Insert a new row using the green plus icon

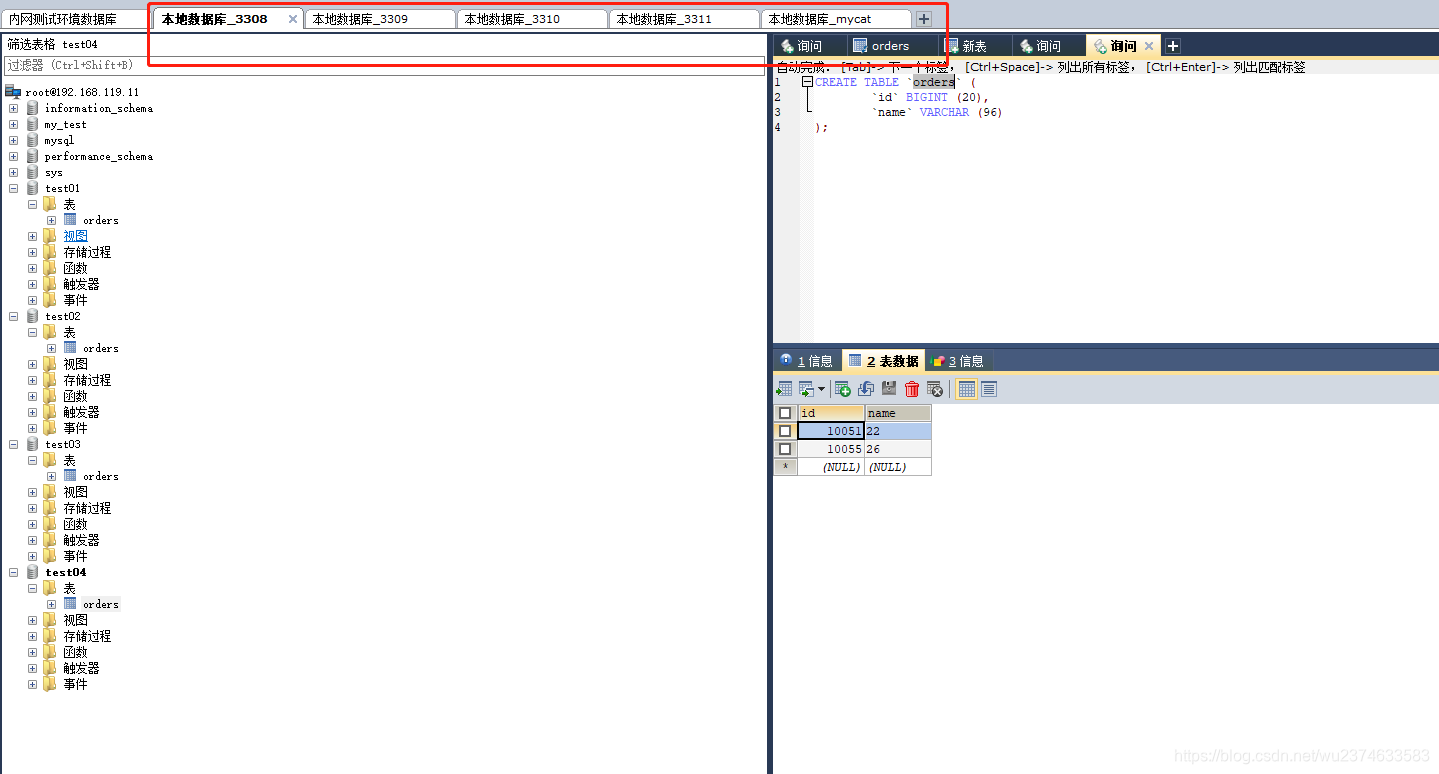click(843, 389)
